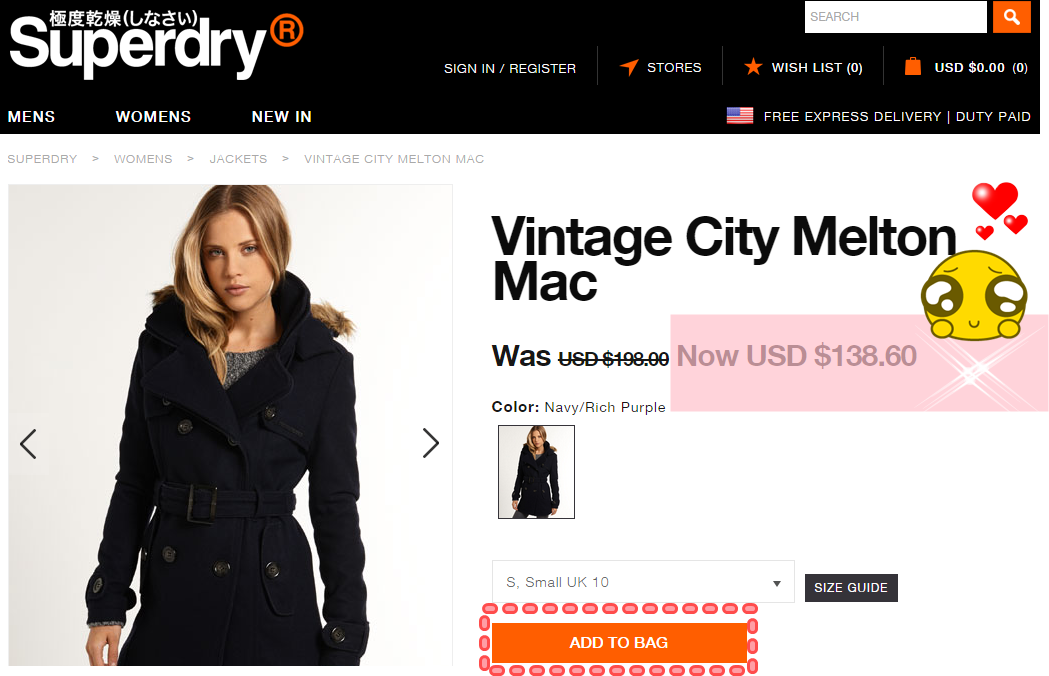Click the Superdry logo

pyautogui.click(x=156, y=44)
